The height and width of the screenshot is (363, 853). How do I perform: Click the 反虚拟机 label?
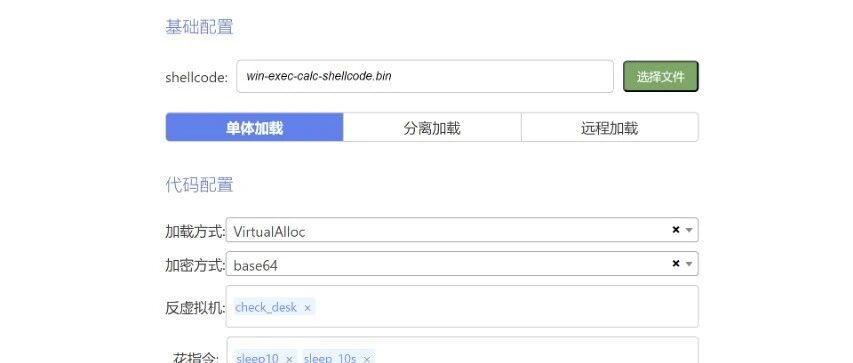click(195, 308)
